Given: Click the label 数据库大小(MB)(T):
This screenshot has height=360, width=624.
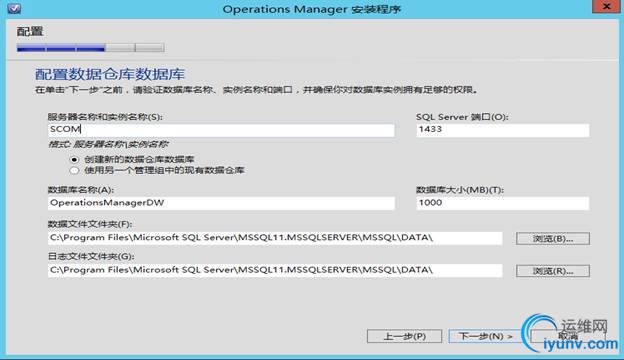Looking at the screenshot, I should click(x=460, y=190).
